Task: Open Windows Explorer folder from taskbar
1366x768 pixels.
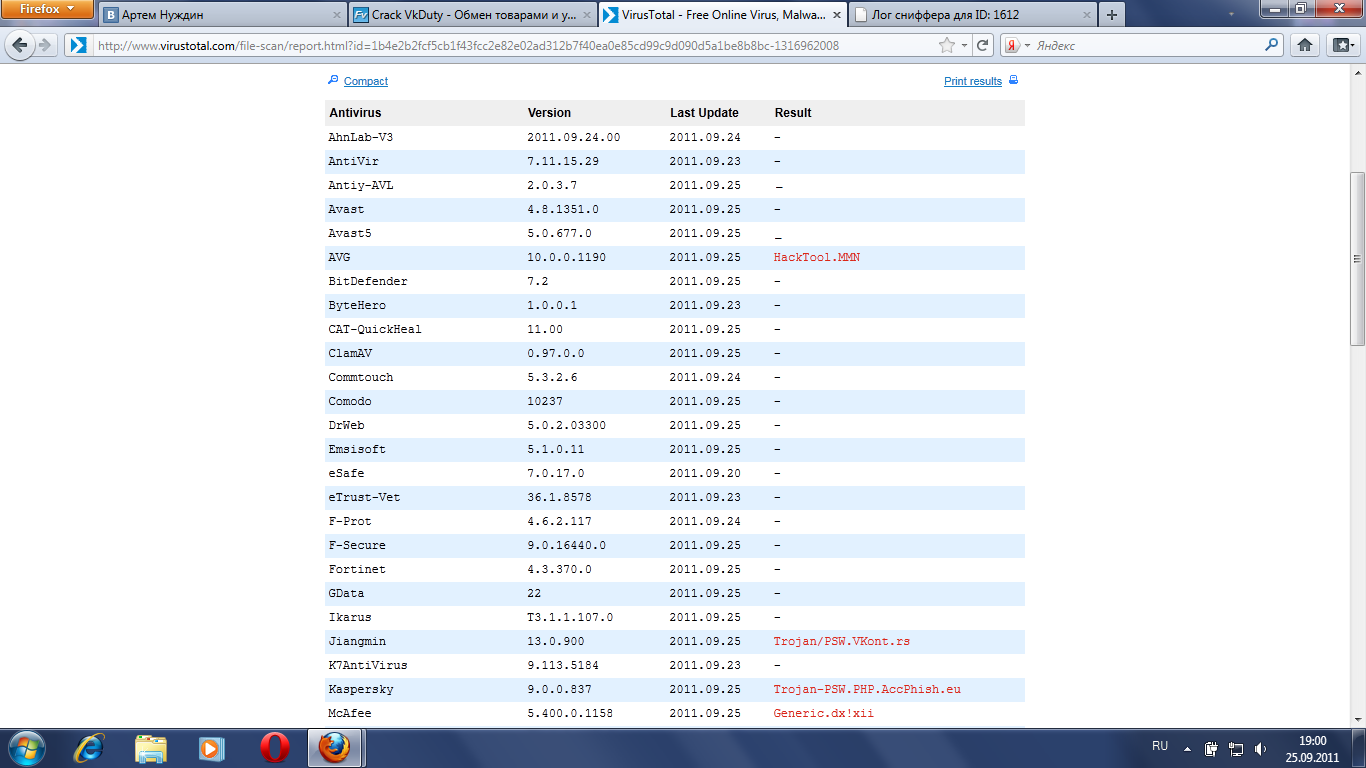Action: pos(151,748)
